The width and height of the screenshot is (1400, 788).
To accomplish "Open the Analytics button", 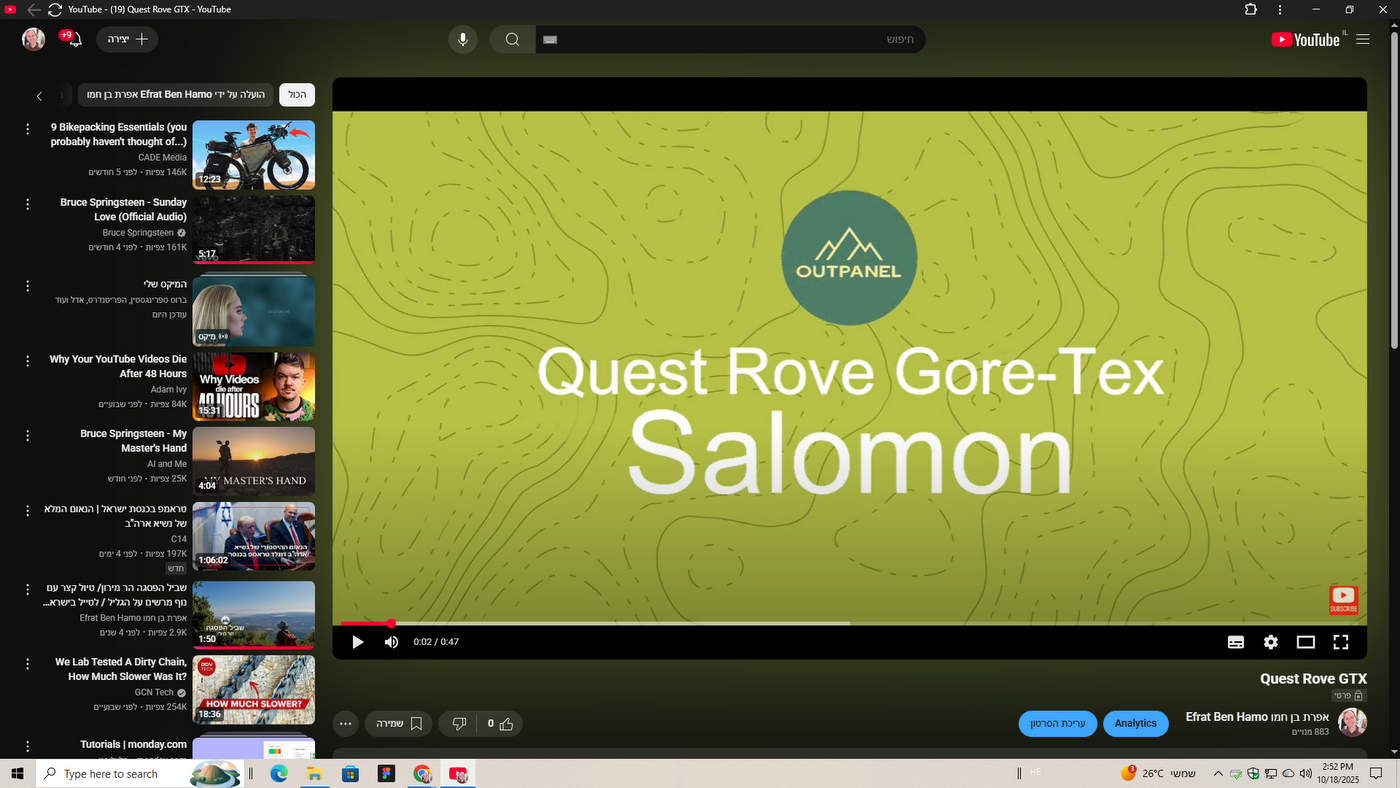I will (1135, 723).
